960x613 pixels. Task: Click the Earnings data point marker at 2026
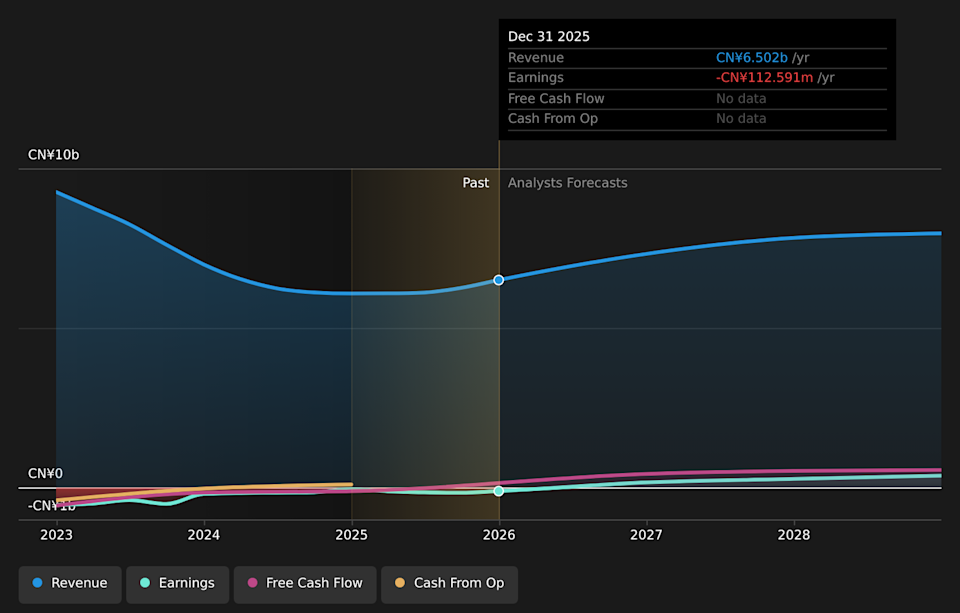click(x=499, y=491)
